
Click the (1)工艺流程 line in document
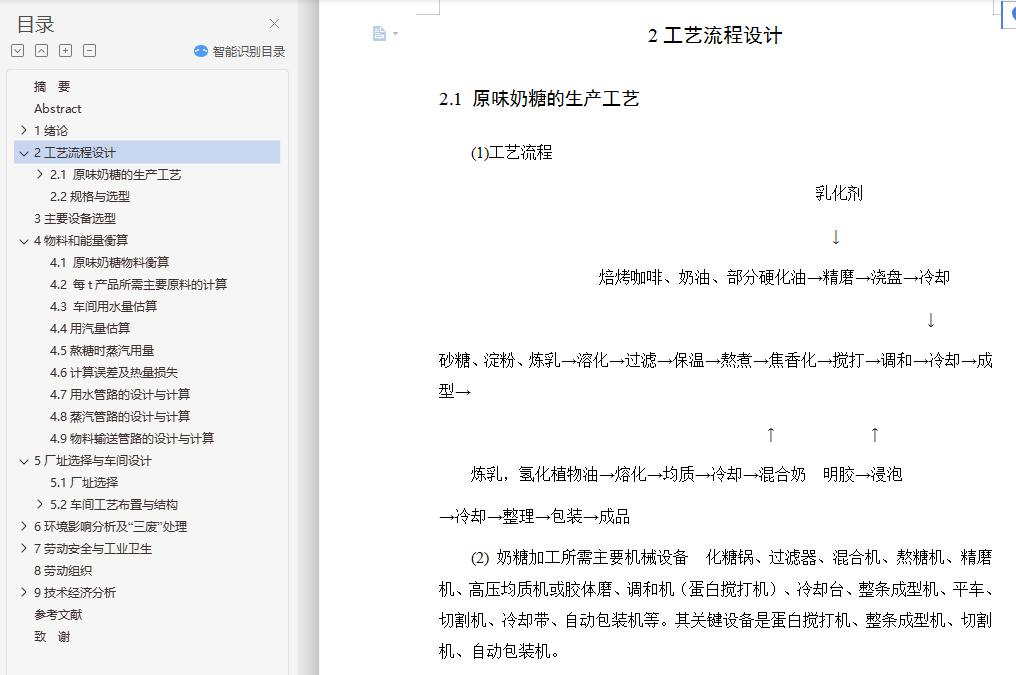pos(511,153)
